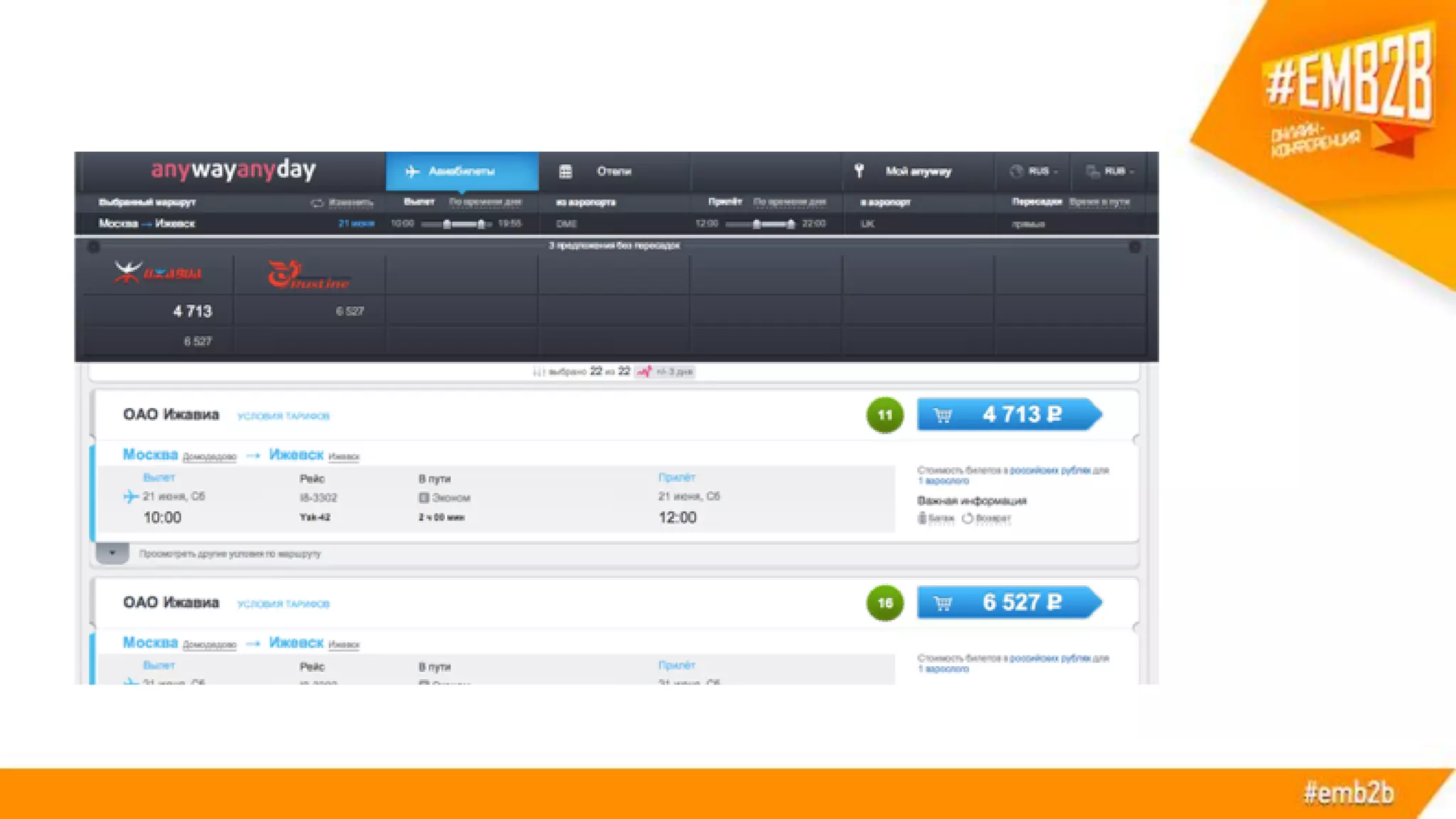Select the Rusline airline logo filter
This screenshot has height=819, width=1456.
pos(309,275)
